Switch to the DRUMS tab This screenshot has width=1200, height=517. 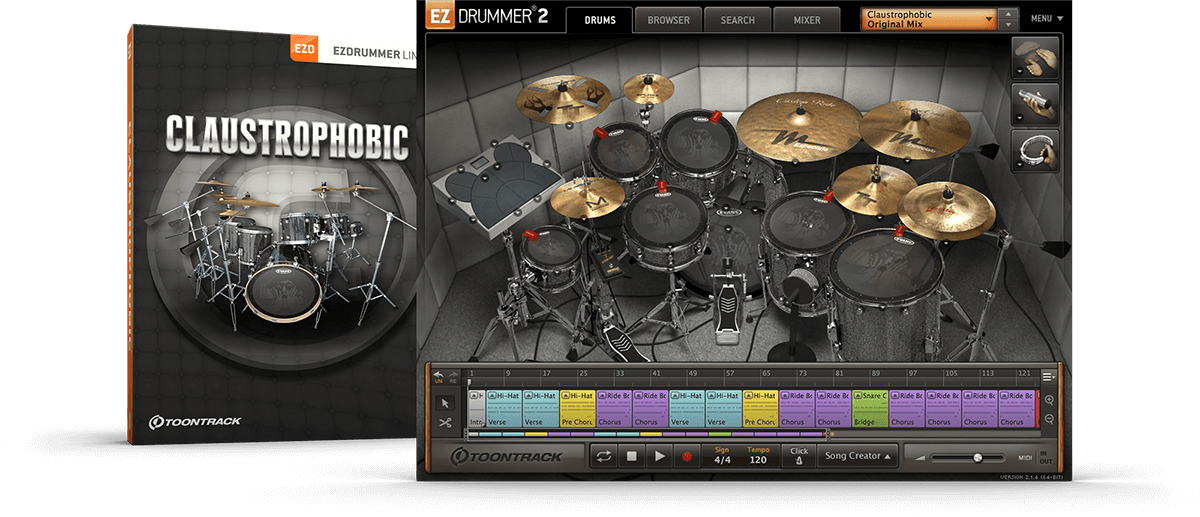[x=599, y=20]
